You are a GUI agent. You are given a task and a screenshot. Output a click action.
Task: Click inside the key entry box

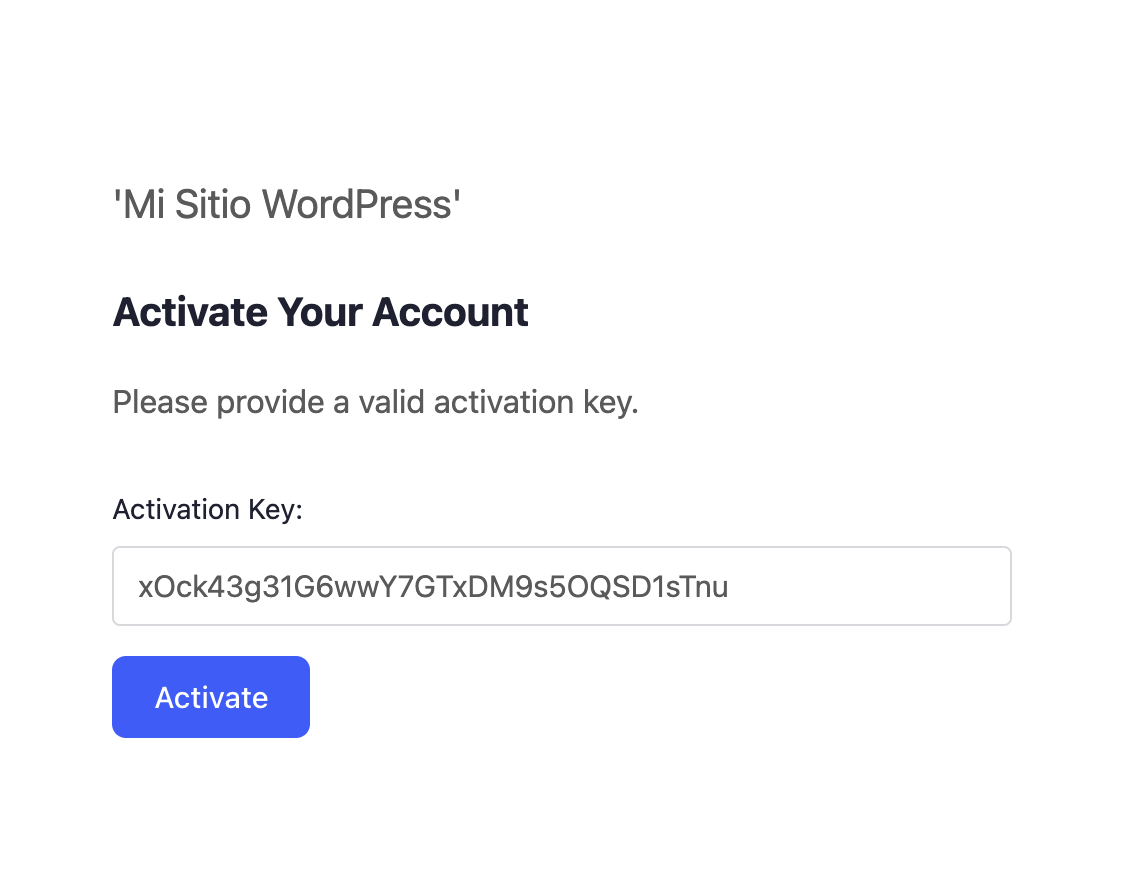(x=561, y=586)
